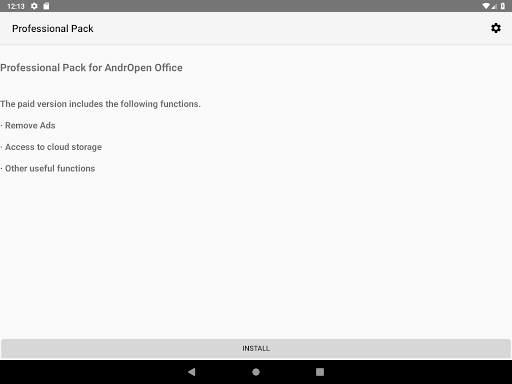
Task: Tap the 12:13 clock in the status bar
Action: click(x=16, y=6)
